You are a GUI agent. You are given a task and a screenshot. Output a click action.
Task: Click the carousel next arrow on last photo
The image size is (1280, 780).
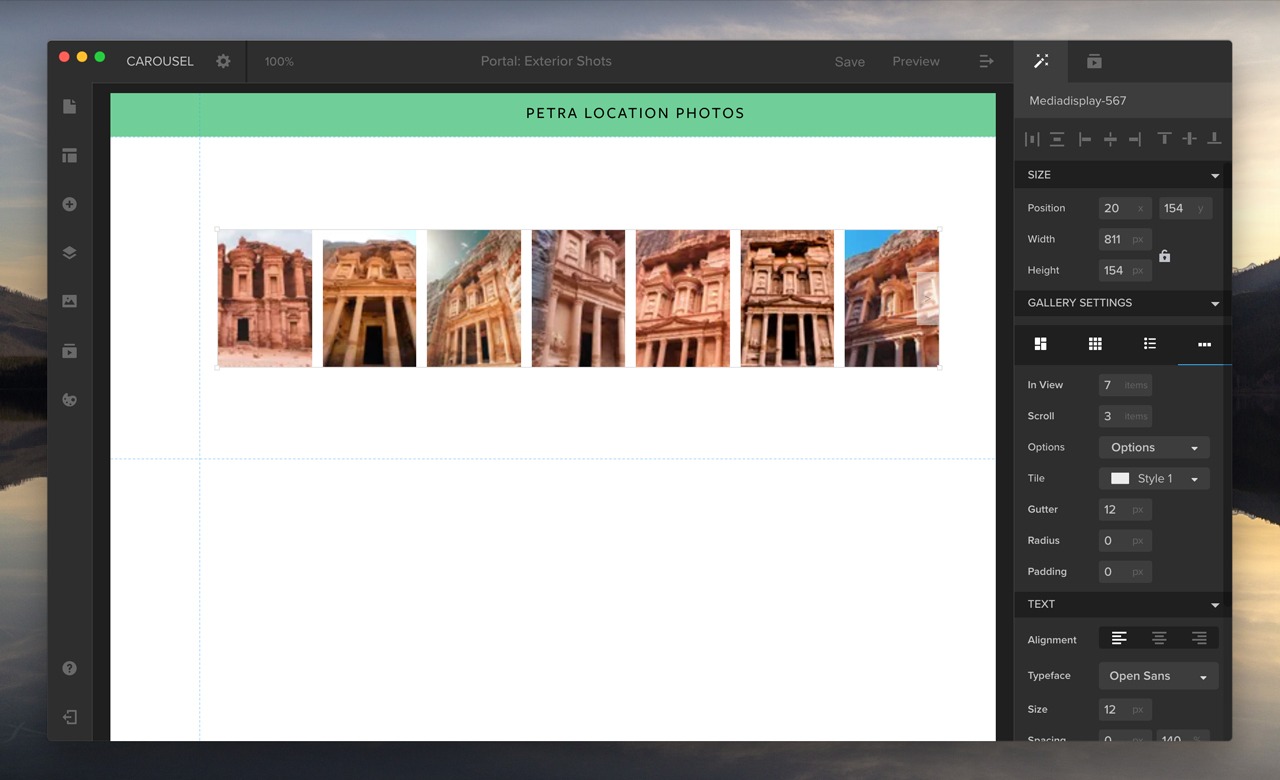point(927,298)
